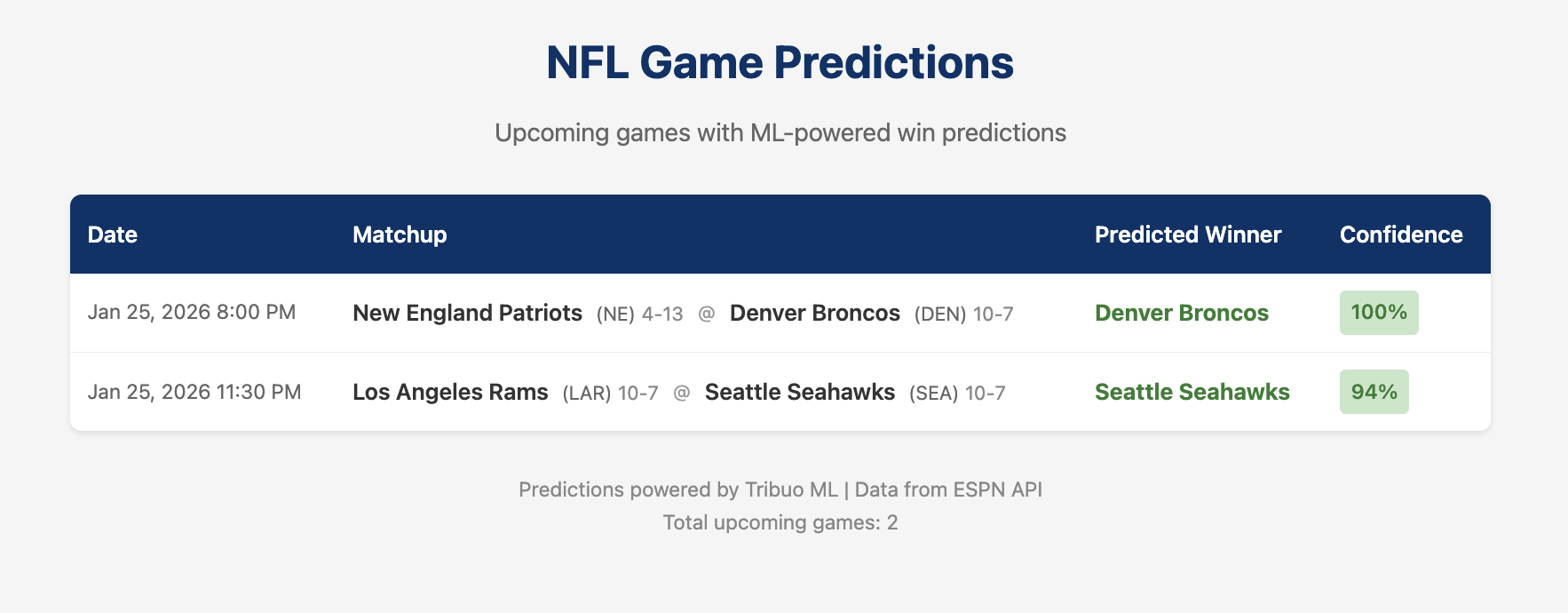Click the Seattle Seahawks predicted winner link
1568x613 pixels.
pos(1192,391)
